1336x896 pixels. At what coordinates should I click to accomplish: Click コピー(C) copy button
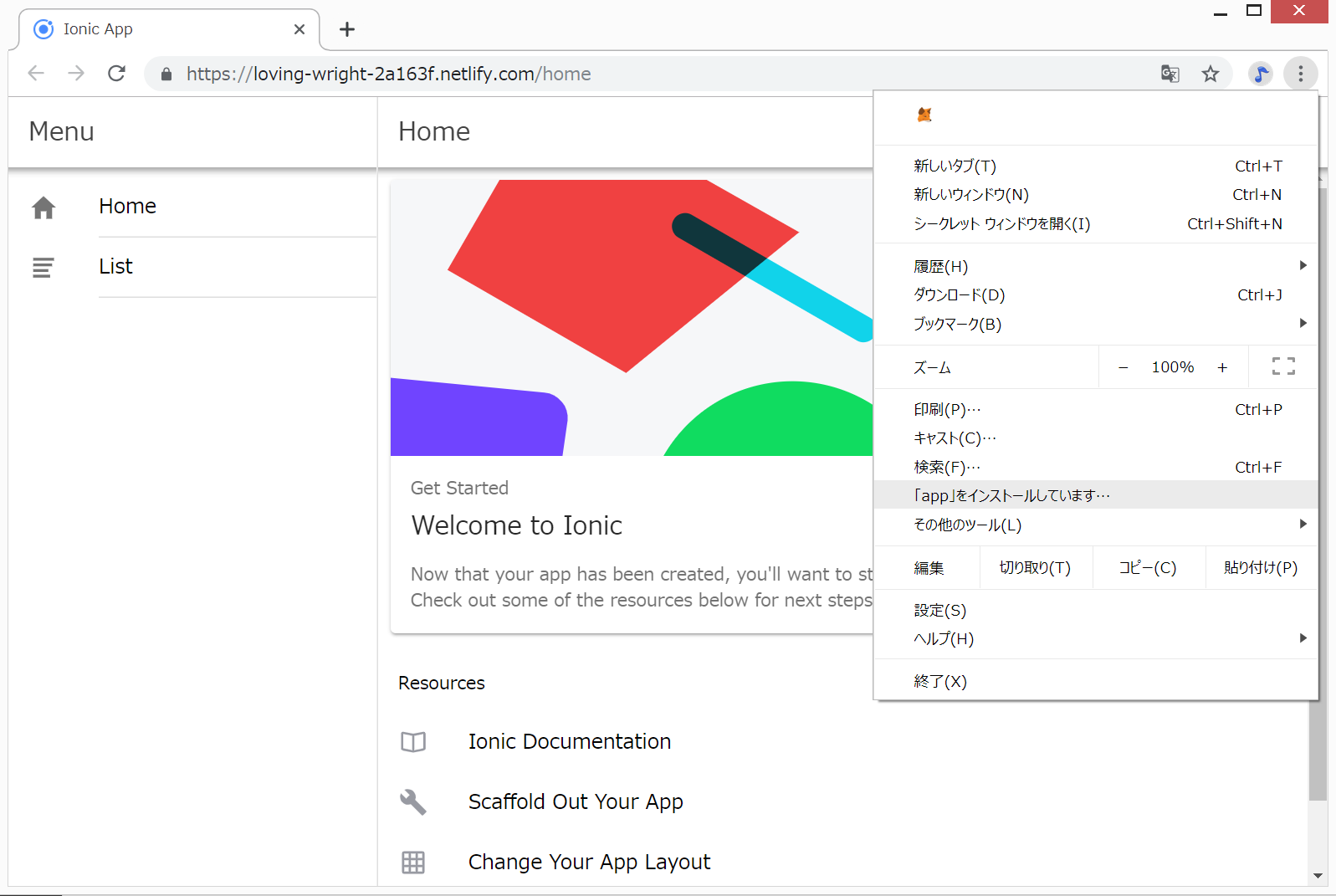(x=1149, y=567)
